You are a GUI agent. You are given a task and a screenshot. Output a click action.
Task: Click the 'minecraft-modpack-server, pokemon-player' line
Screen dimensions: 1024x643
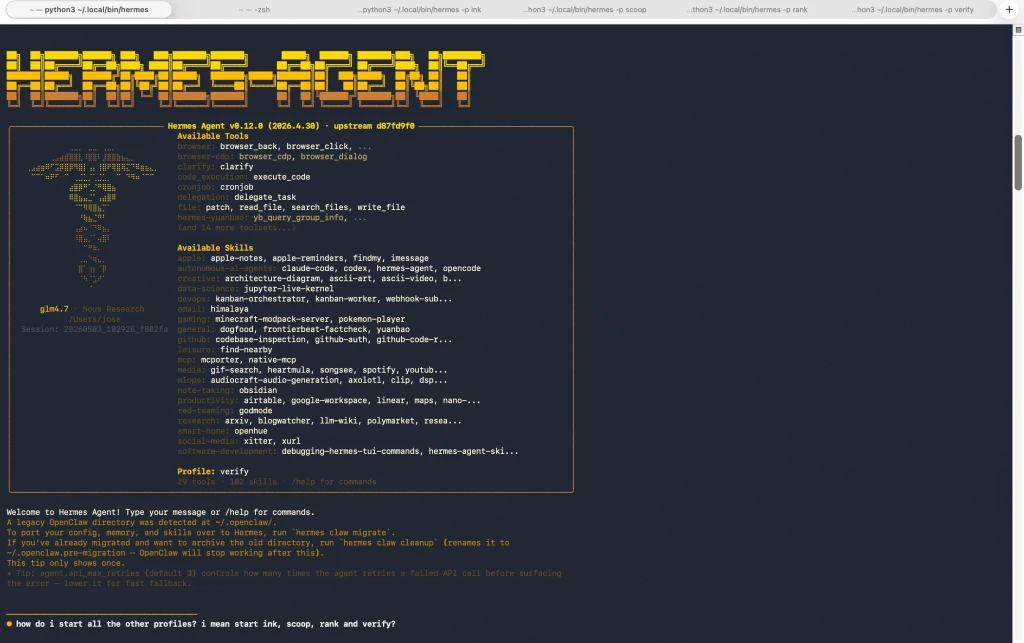point(291,319)
